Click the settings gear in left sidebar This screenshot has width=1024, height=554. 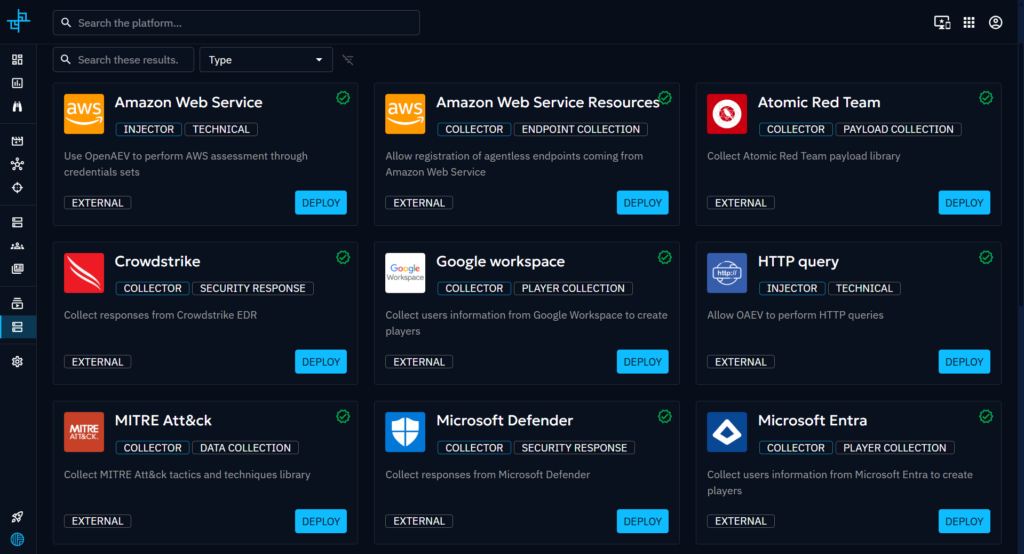click(x=17, y=362)
